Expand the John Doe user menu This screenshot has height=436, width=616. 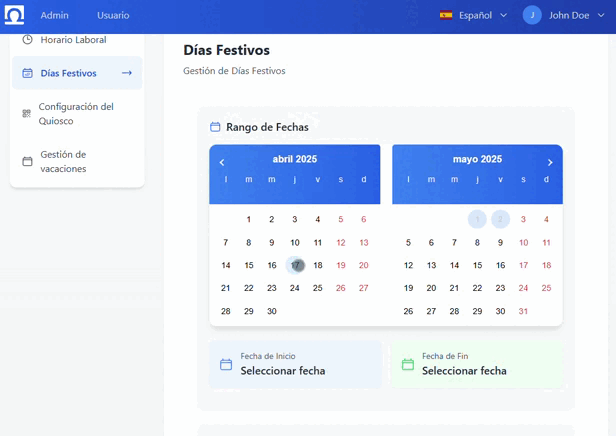tap(577, 16)
